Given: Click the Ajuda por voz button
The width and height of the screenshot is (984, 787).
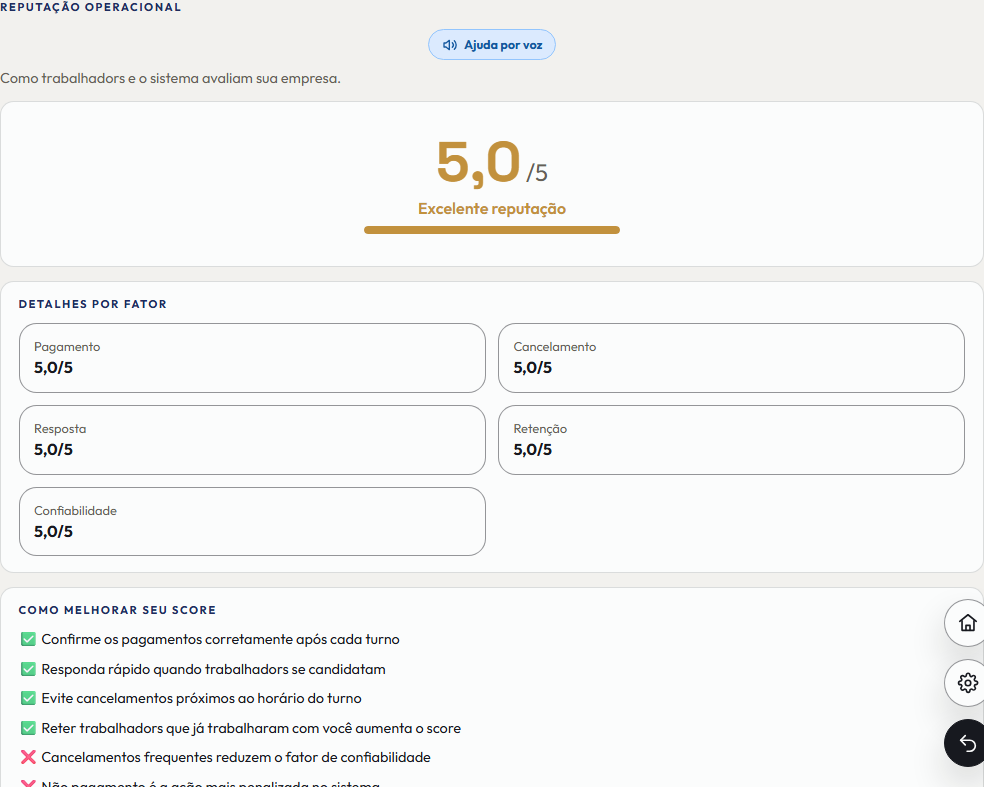Looking at the screenshot, I should [x=491, y=45].
